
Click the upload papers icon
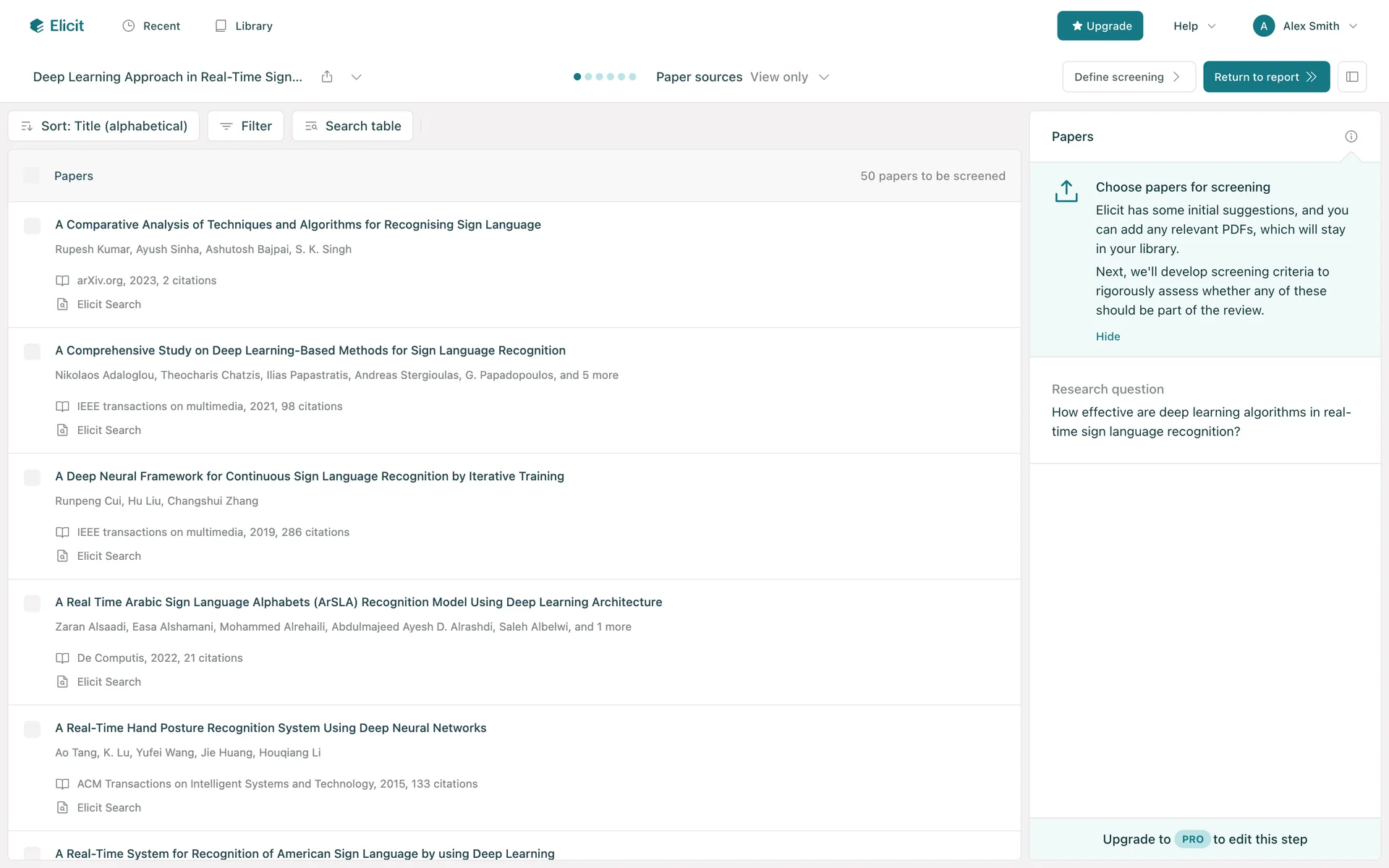[1066, 192]
